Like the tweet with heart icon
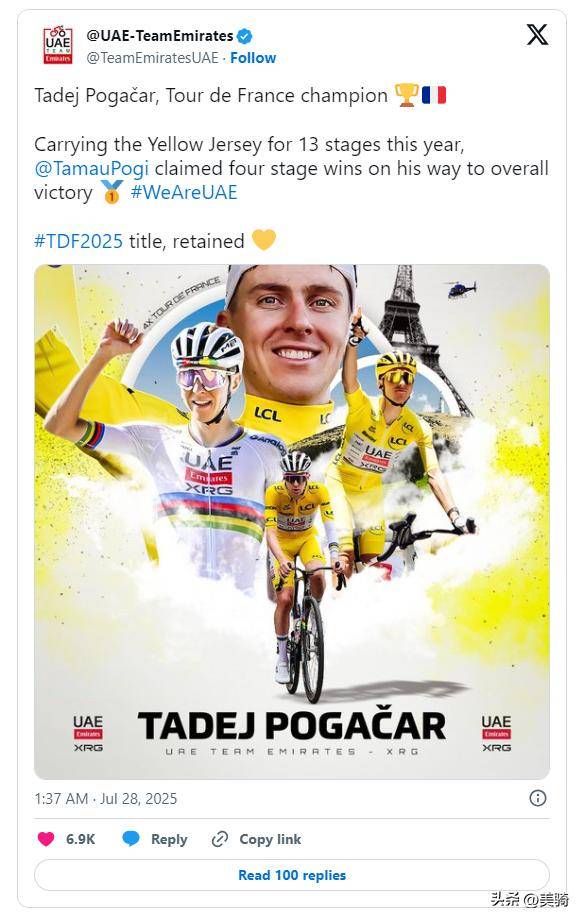582x920 pixels. (46, 839)
